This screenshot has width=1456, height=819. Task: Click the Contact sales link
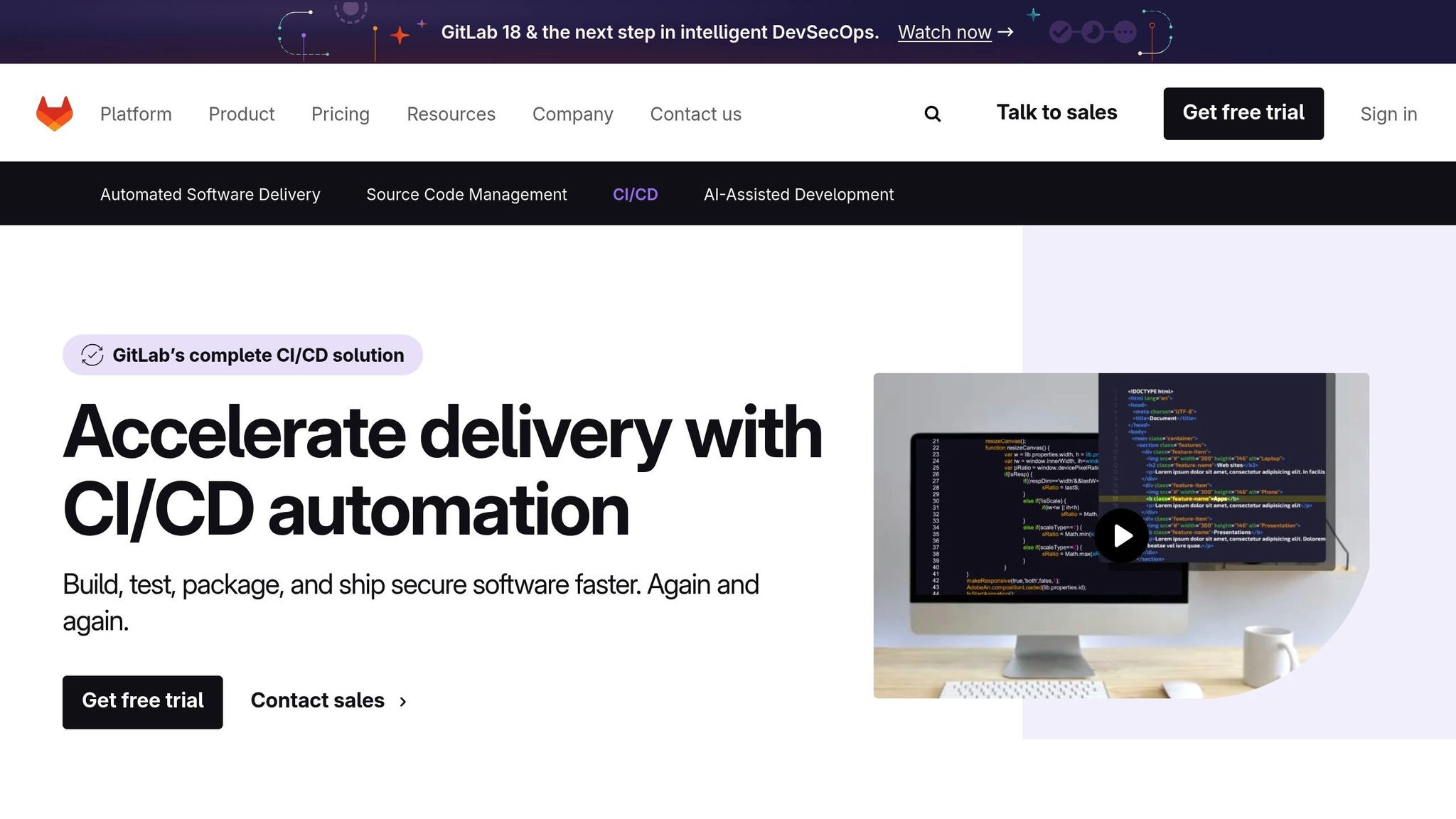click(x=318, y=701)
